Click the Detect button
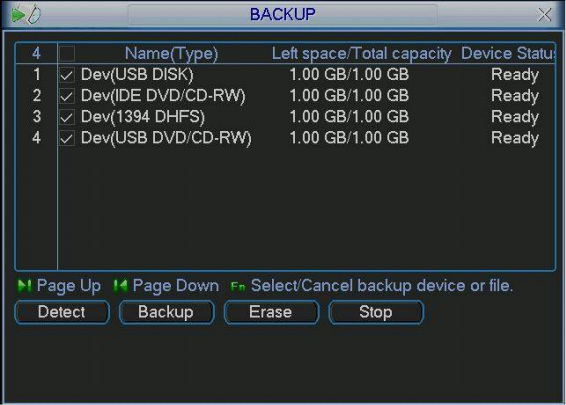This screenshot has width=566, height=405. [62, 312]
